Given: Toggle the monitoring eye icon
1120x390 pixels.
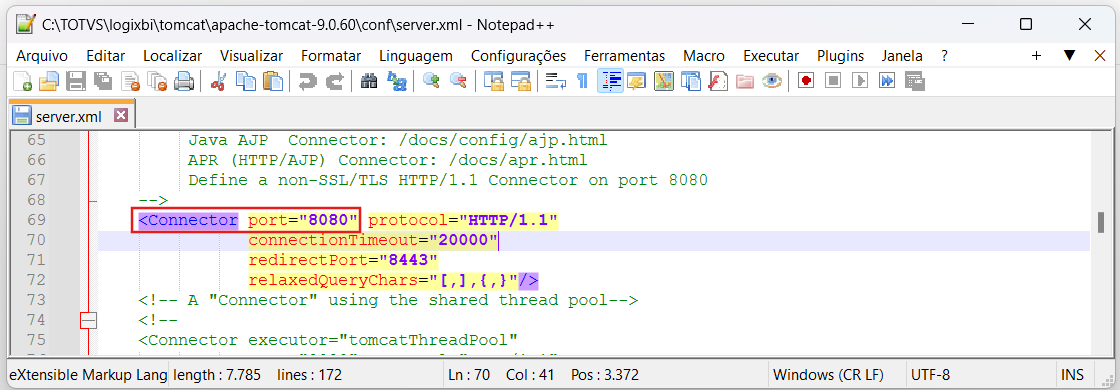Looking at the screenshot, I should tap(771, 81).
